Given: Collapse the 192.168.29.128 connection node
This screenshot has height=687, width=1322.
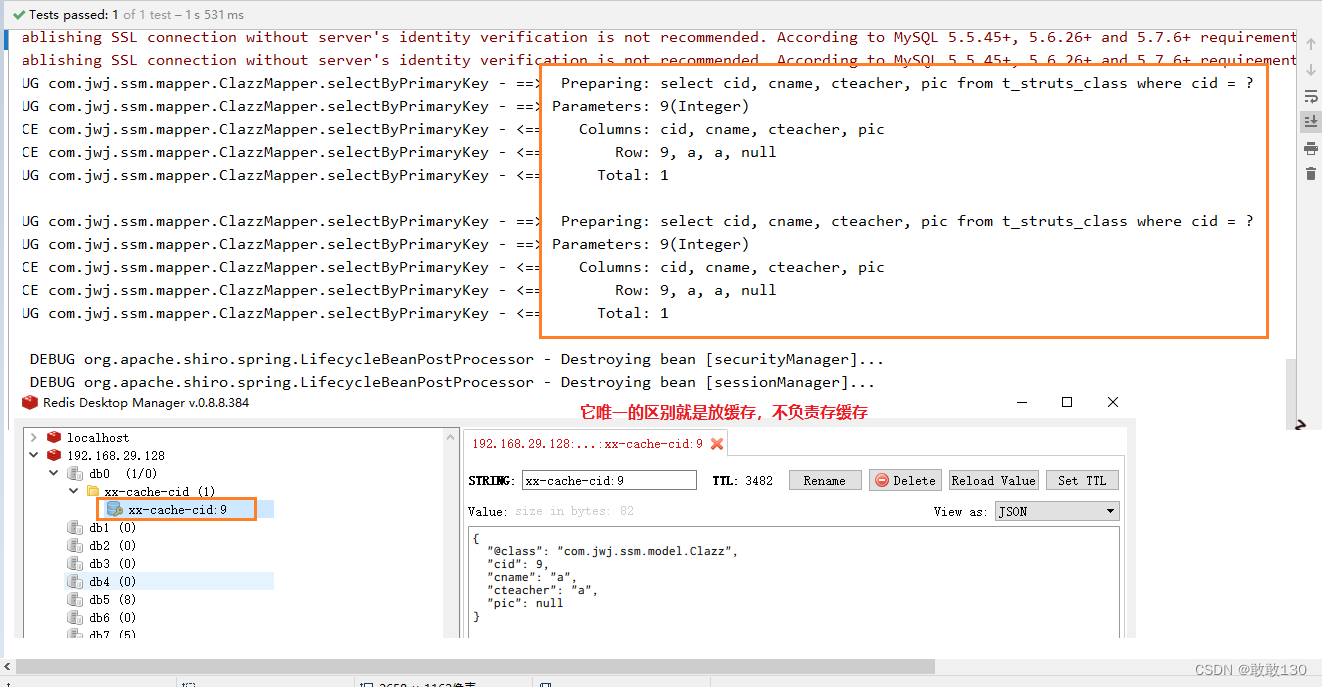Looking at the screenshot, I should [x=34, y=456].
